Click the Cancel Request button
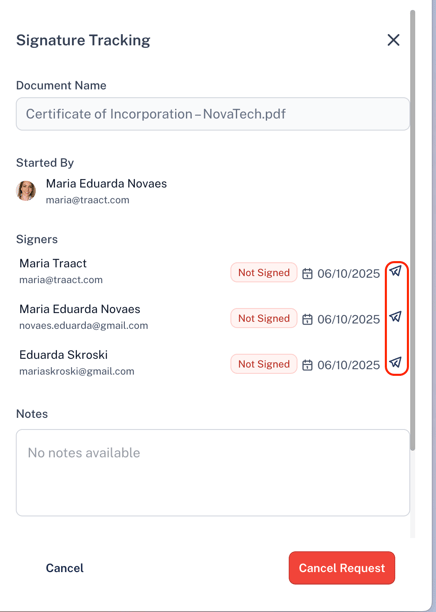 (x=342, y=568)
